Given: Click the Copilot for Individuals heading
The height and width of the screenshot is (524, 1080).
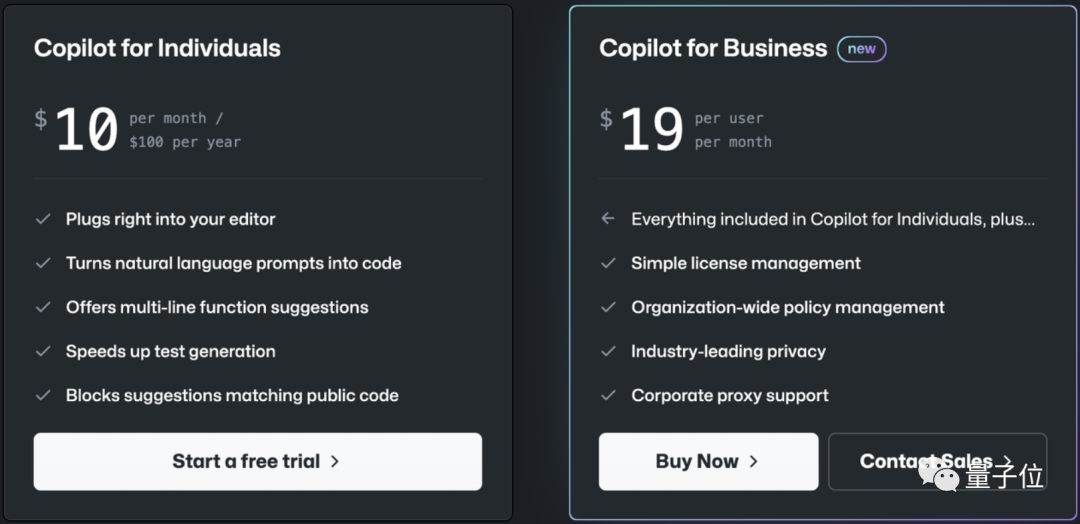Looking at the screenshot, I should 157,48.
